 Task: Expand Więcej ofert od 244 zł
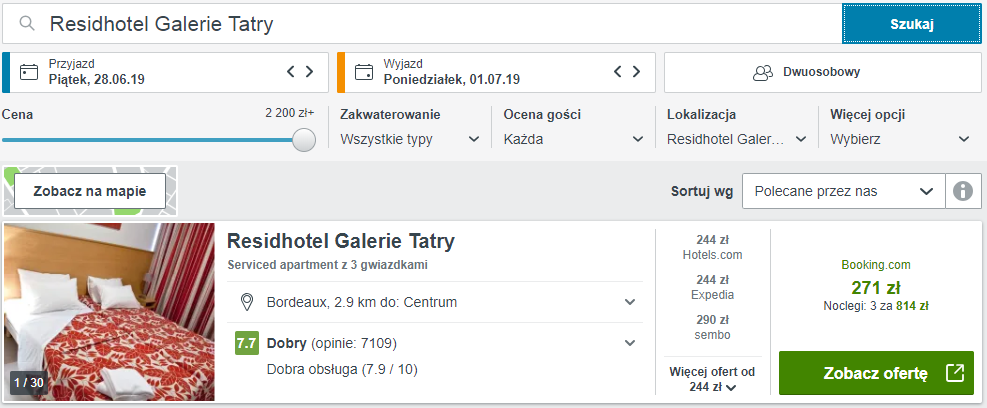[713, 380]
